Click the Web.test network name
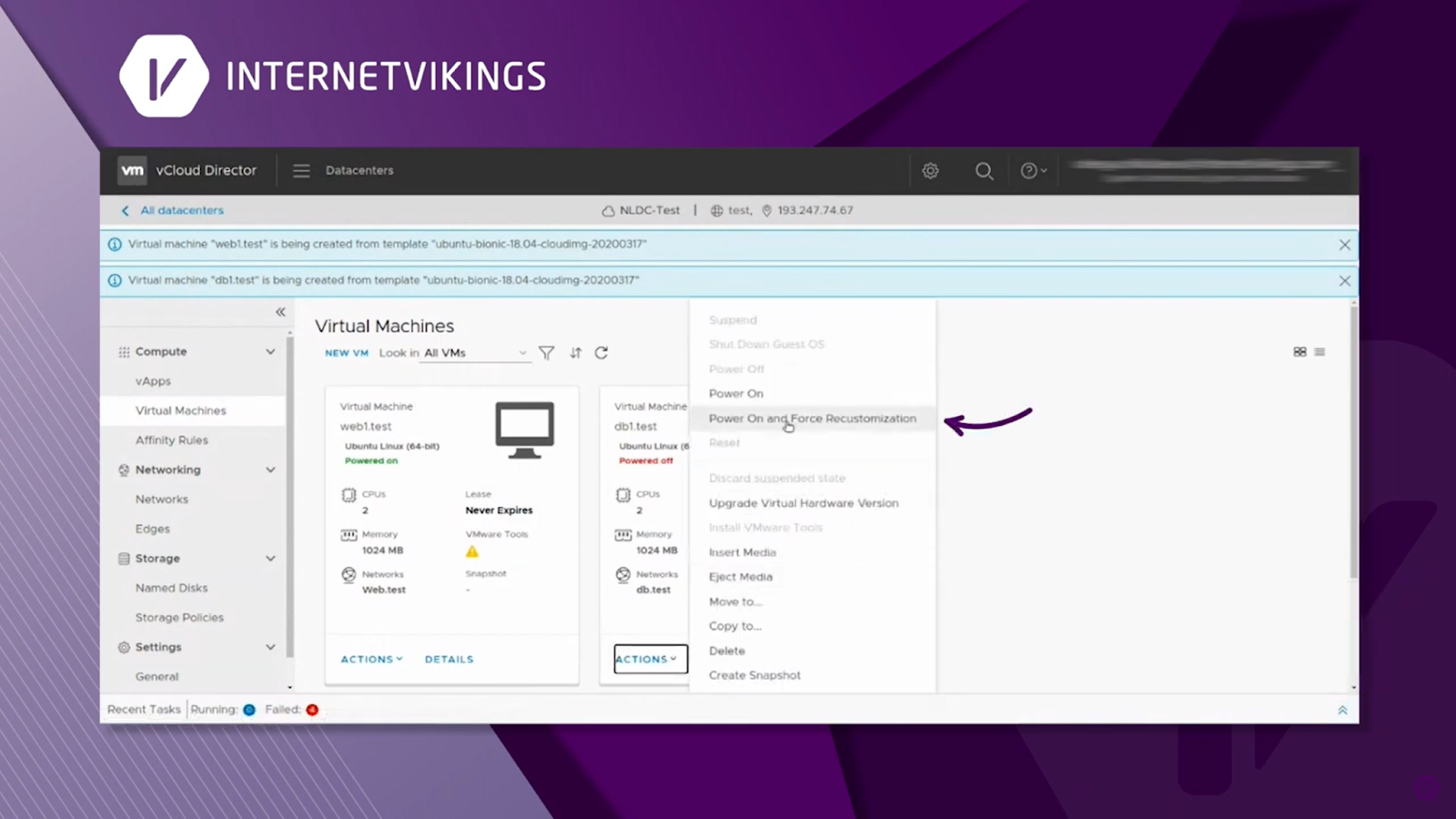 coord(384,590)
